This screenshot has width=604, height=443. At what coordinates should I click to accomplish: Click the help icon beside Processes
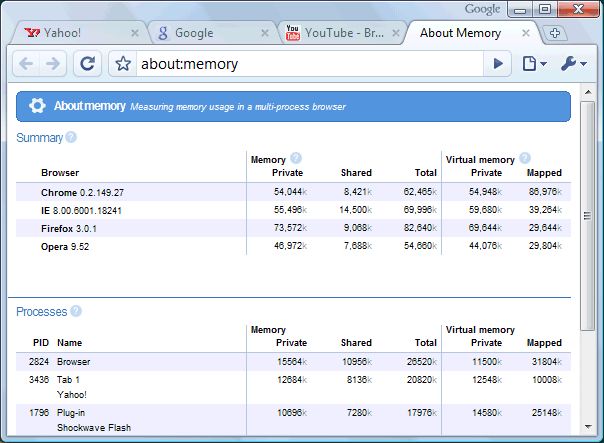pyautogui.click(x=76, y=311)
